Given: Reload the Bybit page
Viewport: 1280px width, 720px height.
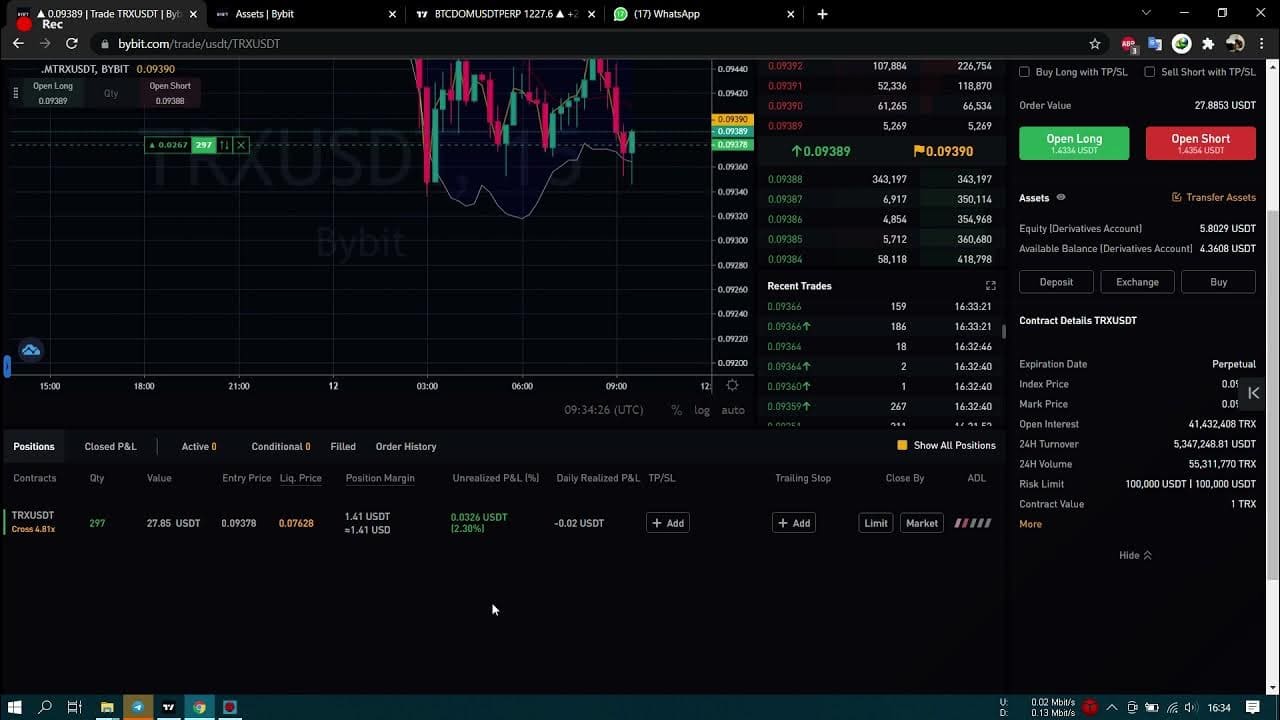Looking at the screenshot, I should point(72,44).
